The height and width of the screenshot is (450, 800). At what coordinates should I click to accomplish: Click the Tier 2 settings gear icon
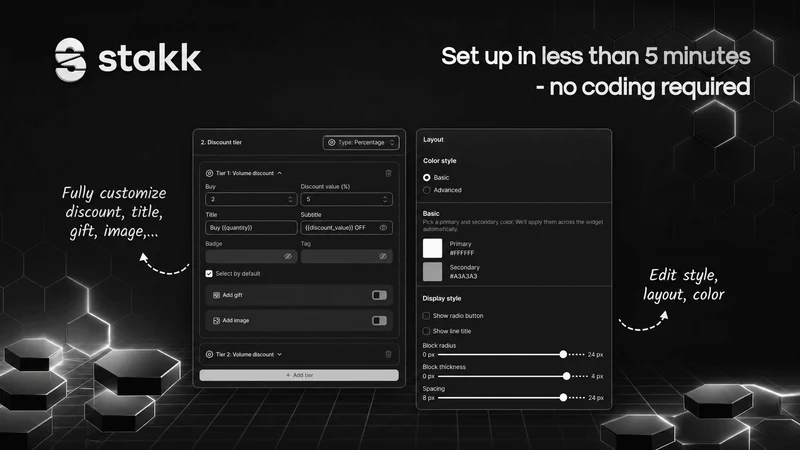[x=209, y=354]
